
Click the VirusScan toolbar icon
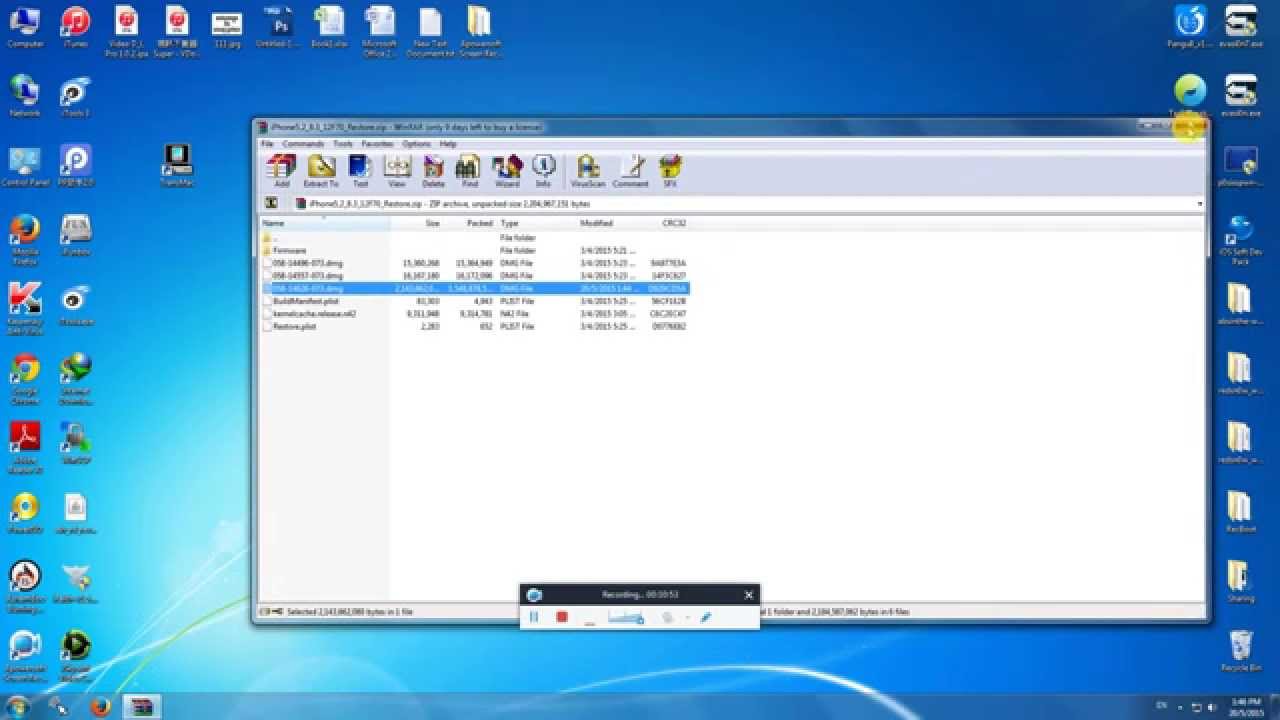pyautogui.click(x=588, y=171)
